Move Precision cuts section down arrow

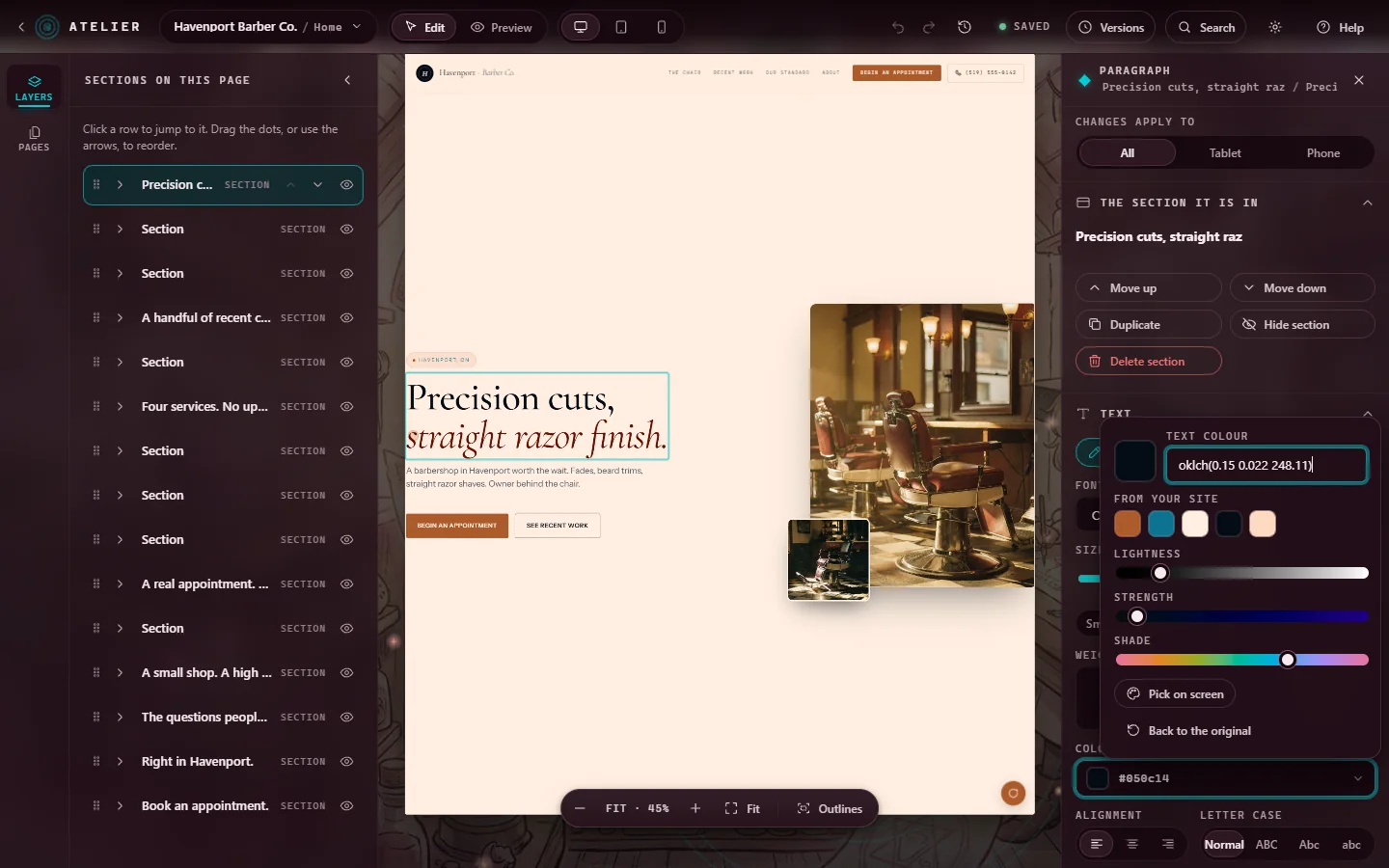pyautogui.click(x=317, y=185)
